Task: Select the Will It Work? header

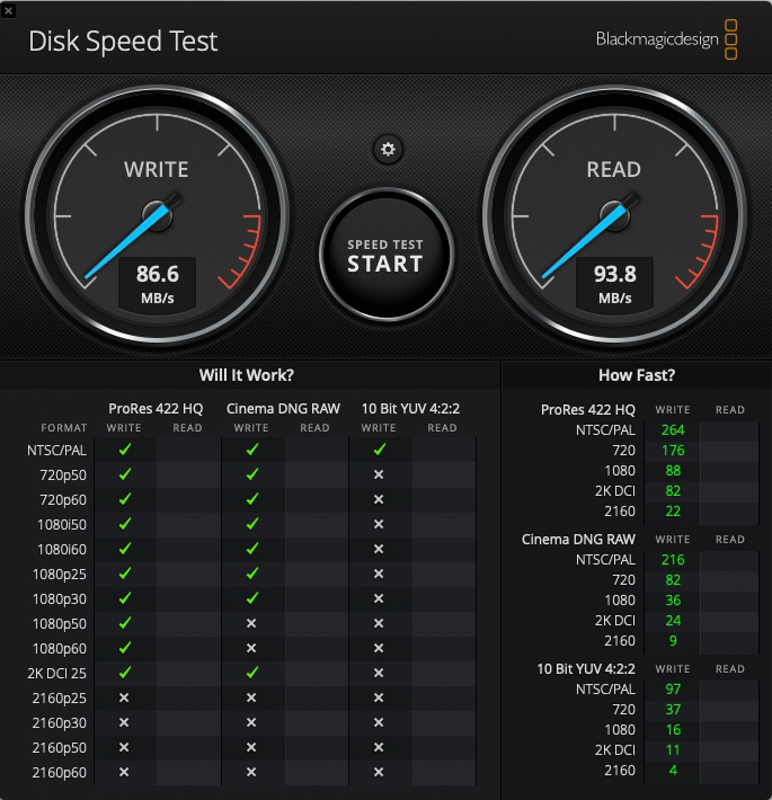Action: click(x=246, y=375)
